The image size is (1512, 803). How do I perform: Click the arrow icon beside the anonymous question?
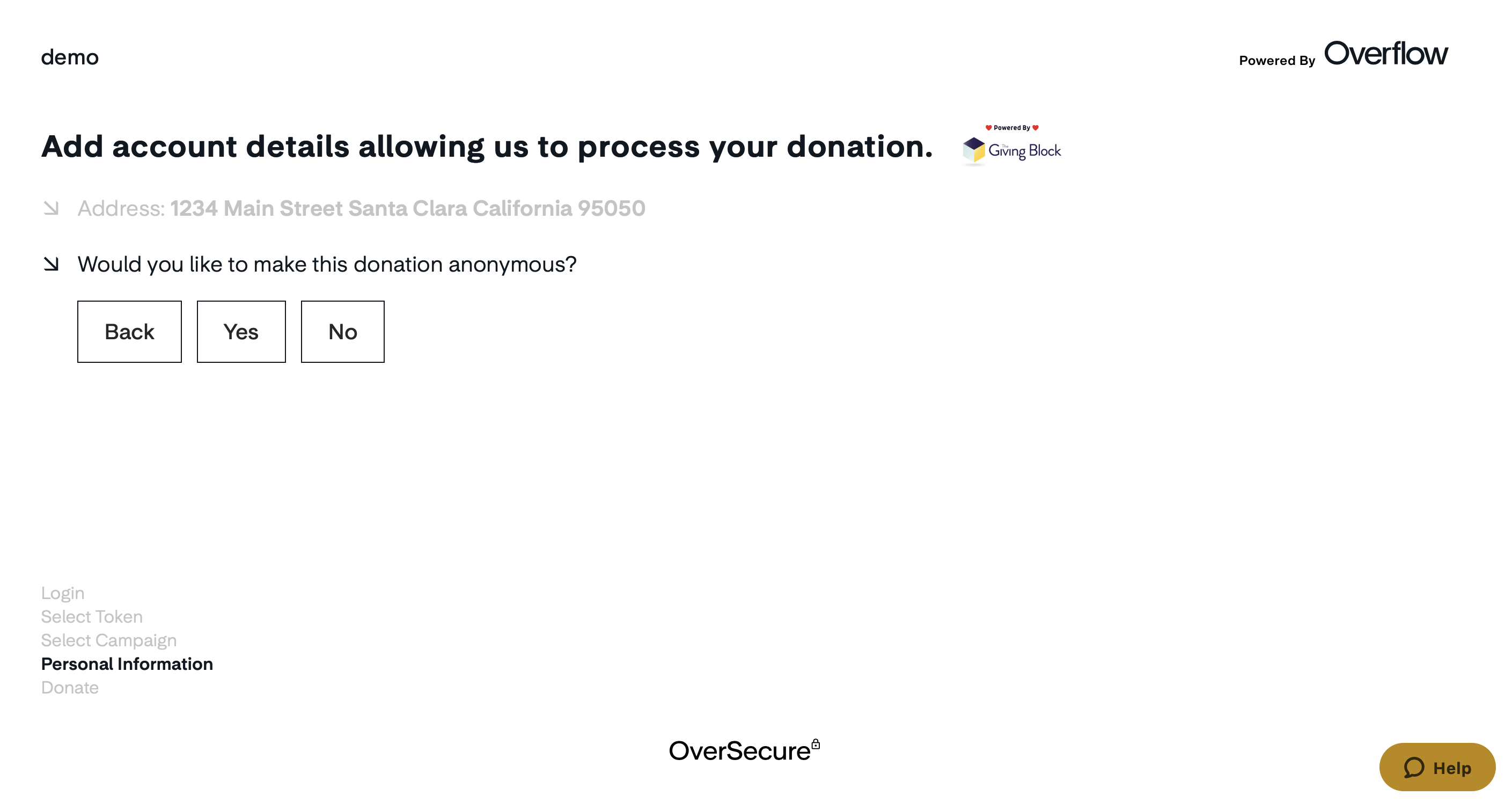point(51,264)
